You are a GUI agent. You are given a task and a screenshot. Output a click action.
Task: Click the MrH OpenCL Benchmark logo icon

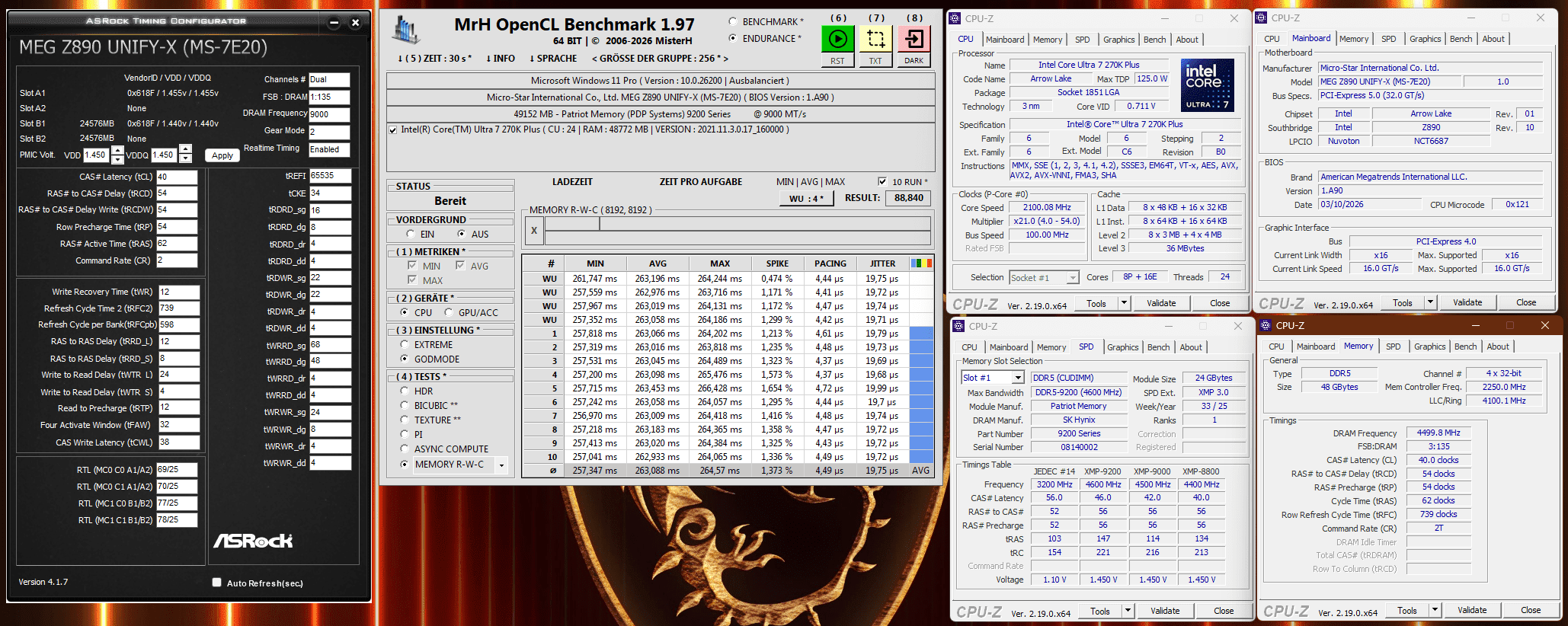(x=406, y=30)
